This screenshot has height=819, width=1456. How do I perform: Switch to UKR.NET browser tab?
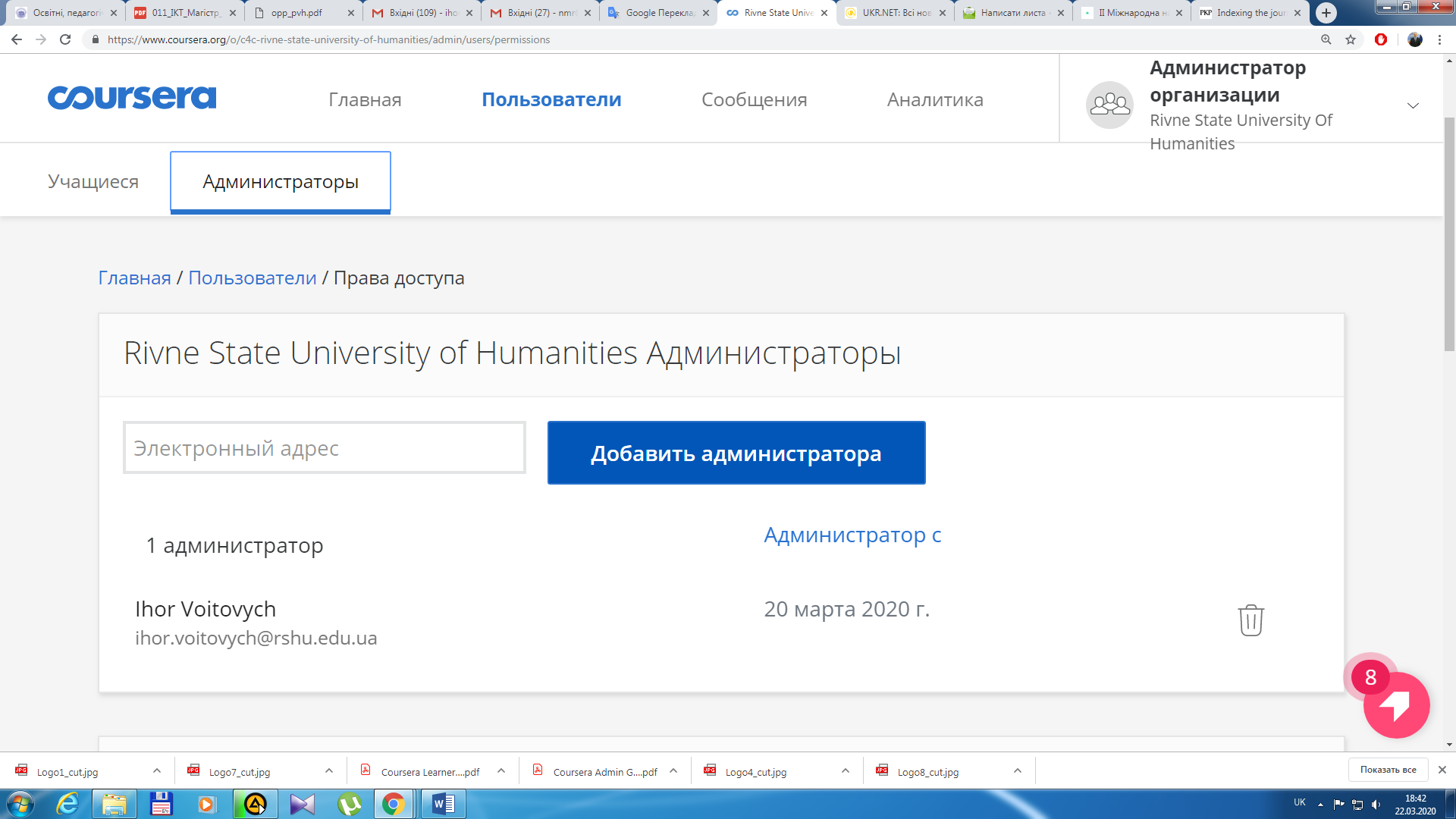pos(895,13)
